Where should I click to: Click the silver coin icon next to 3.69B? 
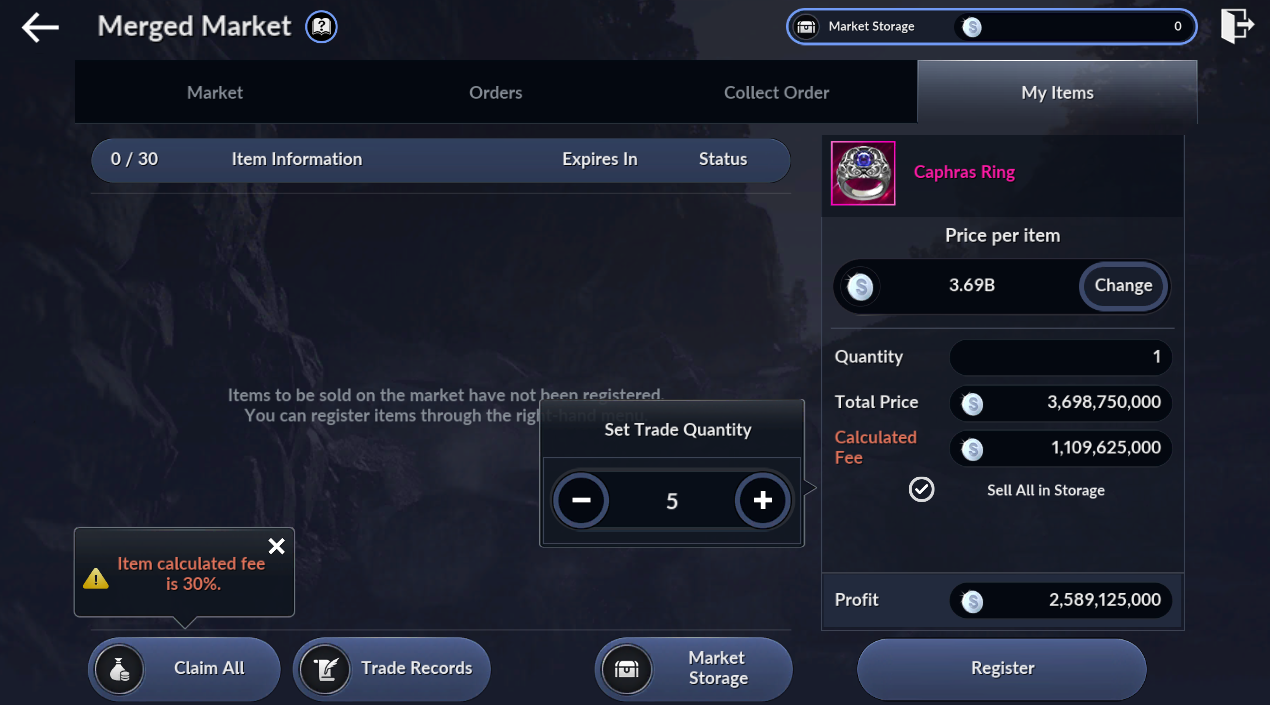(x=860, y=287)
